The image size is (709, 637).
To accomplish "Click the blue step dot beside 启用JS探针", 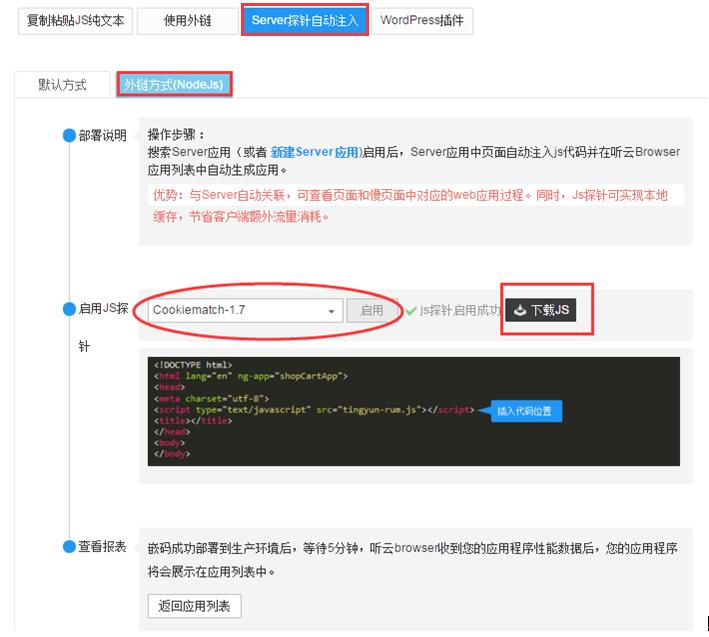I will click(69, 309).
